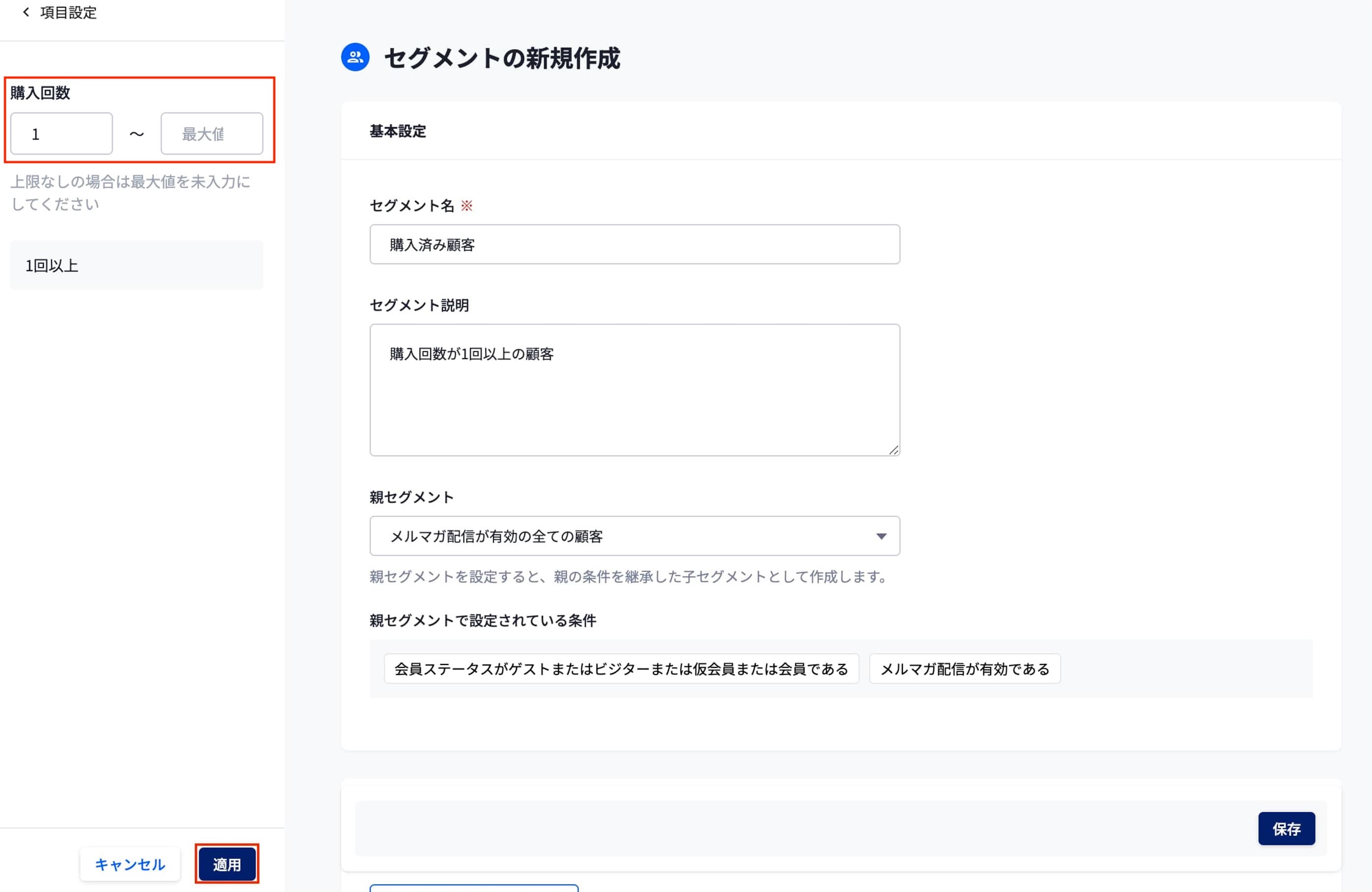Select the 1回以上 condition summary box
Screen dimensions: 1372x892
click(x=137, y=265)
